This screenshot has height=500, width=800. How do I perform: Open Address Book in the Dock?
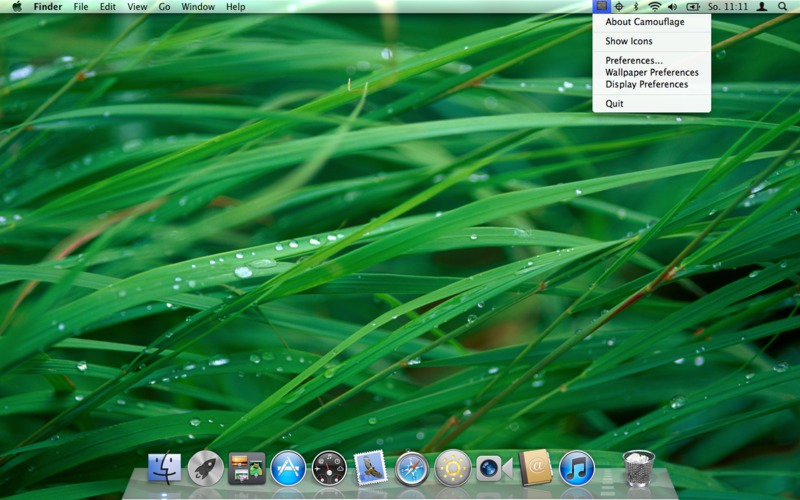pos(535,467)
